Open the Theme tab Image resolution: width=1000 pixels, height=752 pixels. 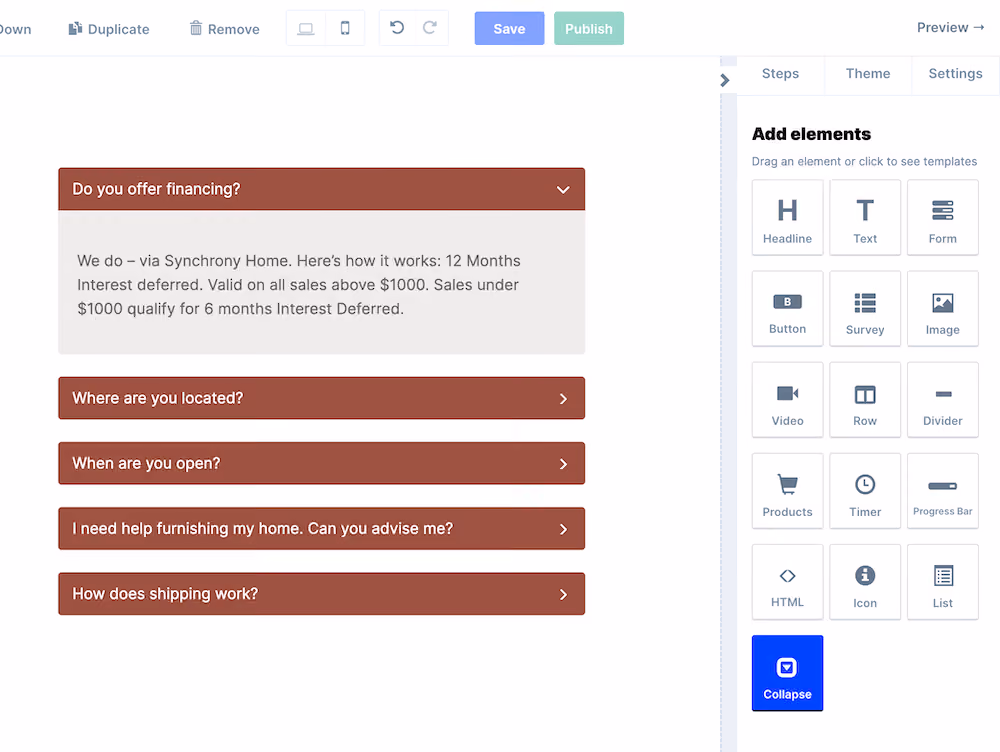(x=868, y=74)
